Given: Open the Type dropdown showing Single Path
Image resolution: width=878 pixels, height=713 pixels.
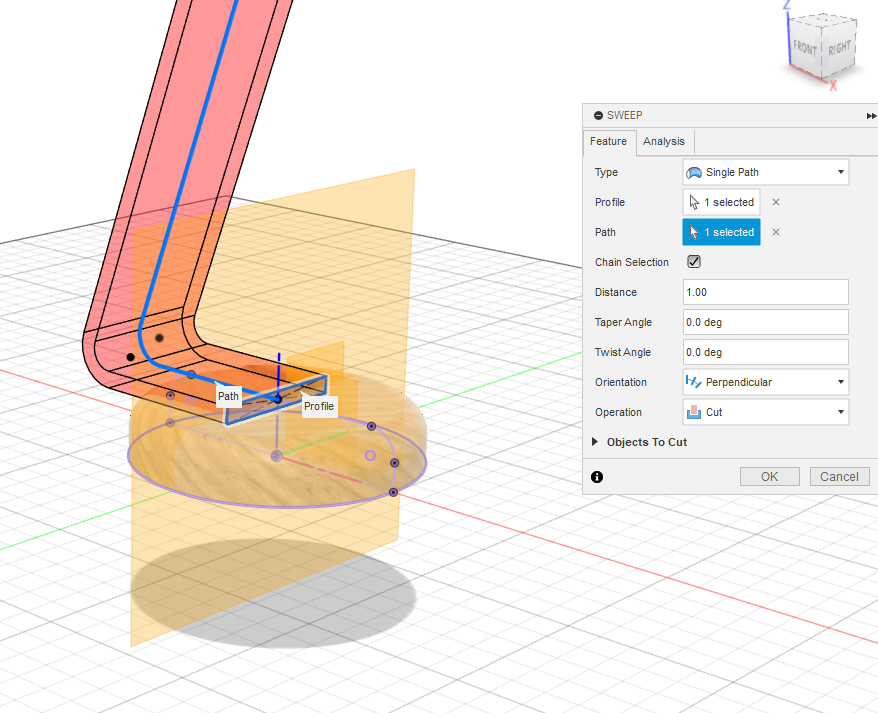Looking at the screenshot, I should click(x=765, y=172).
